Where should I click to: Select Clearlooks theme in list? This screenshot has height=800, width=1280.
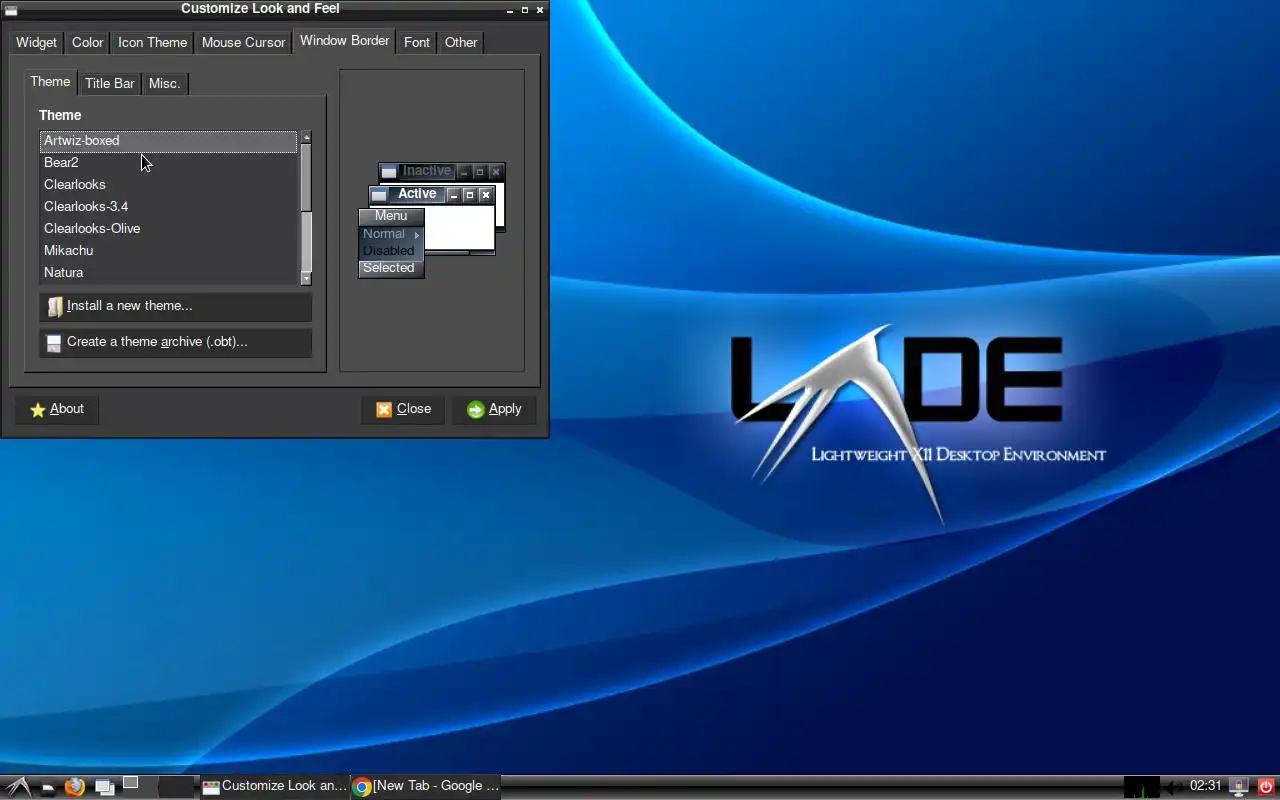pyautogui.click(x=168, y=185)
